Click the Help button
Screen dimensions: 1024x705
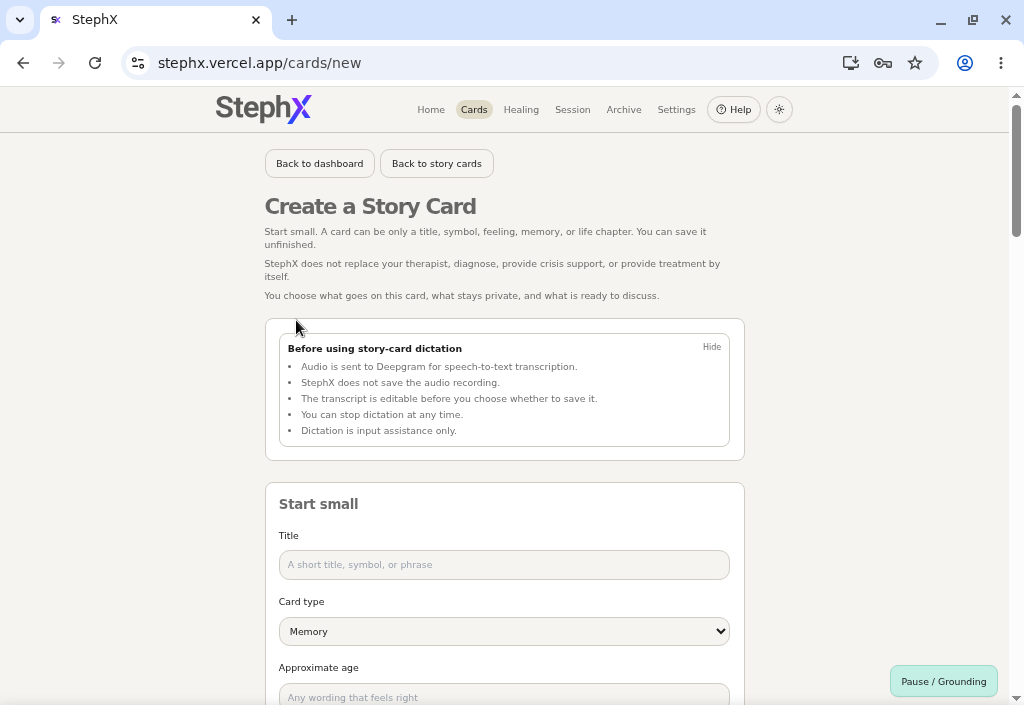pyautogui.click(x=733, y=110)
